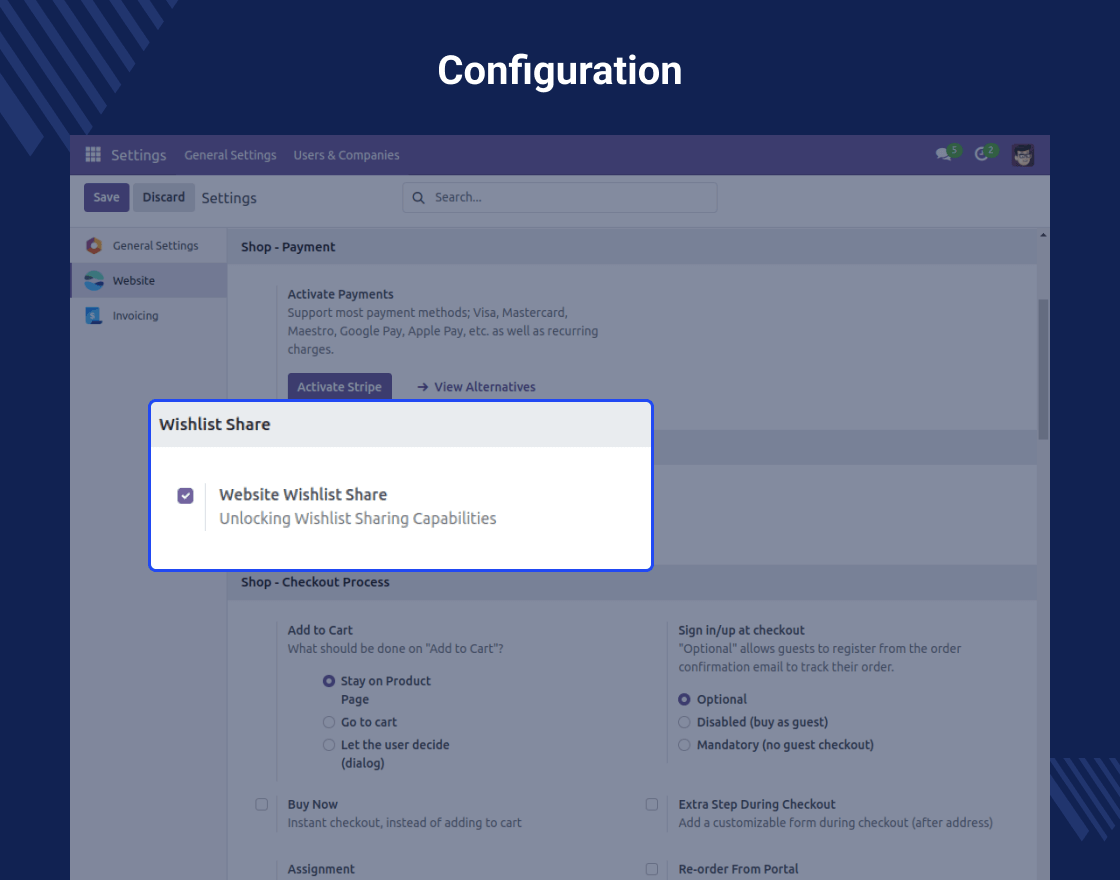The image size is (1120, 880).
Task: Enable Extra Step During Checkout checkbox
Action: pos(651,804)
